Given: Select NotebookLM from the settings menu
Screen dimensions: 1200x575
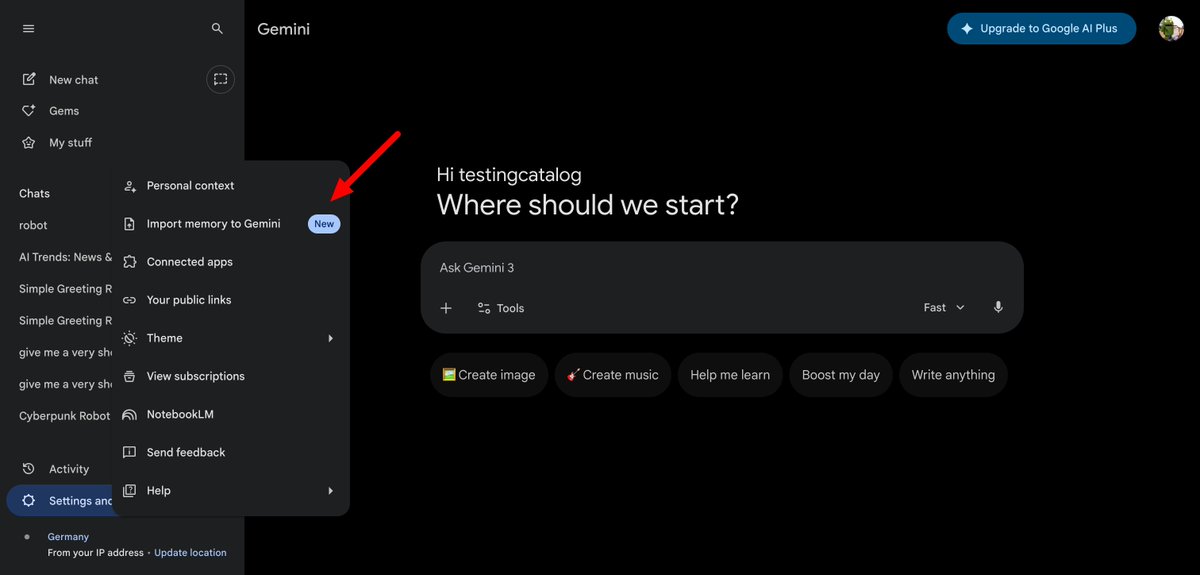Looking at the screenshot, I should [x=231, y=414].
